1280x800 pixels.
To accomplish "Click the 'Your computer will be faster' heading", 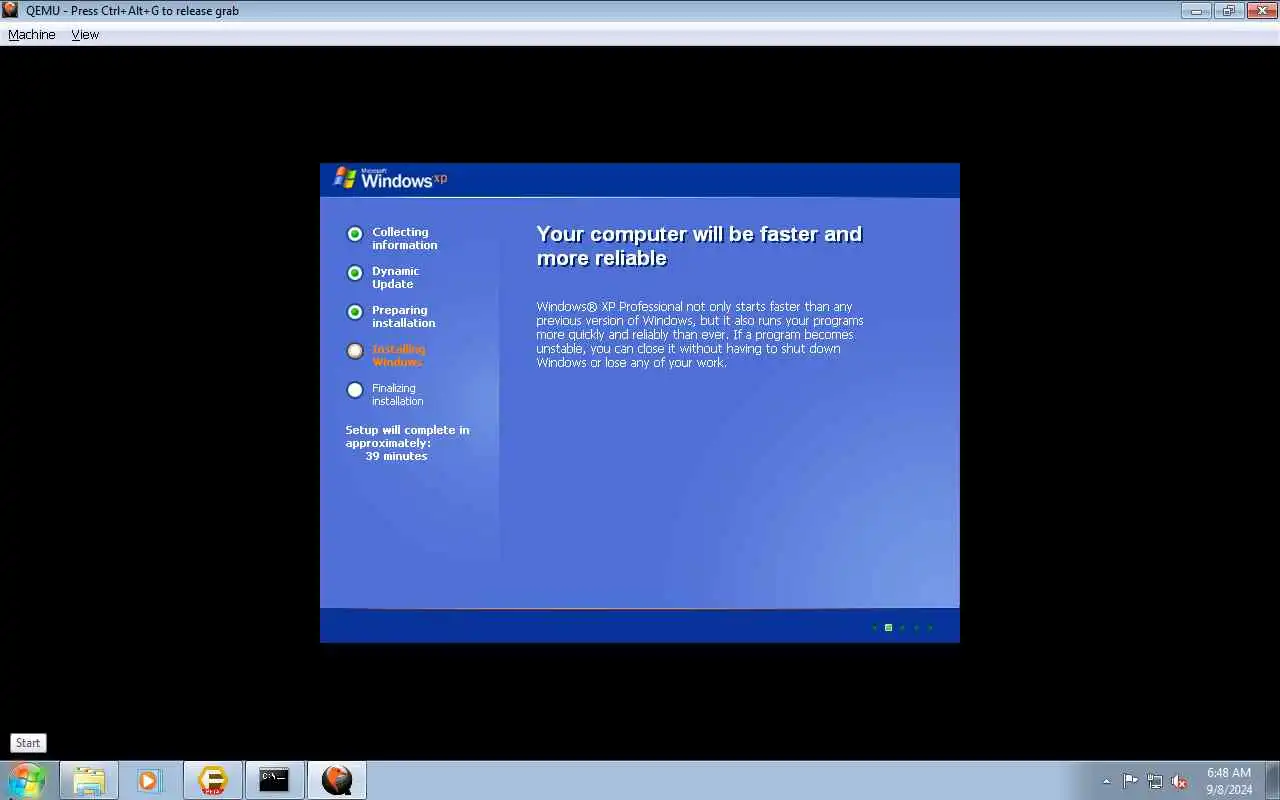I will pyautogui.click(x=699, y=246).
